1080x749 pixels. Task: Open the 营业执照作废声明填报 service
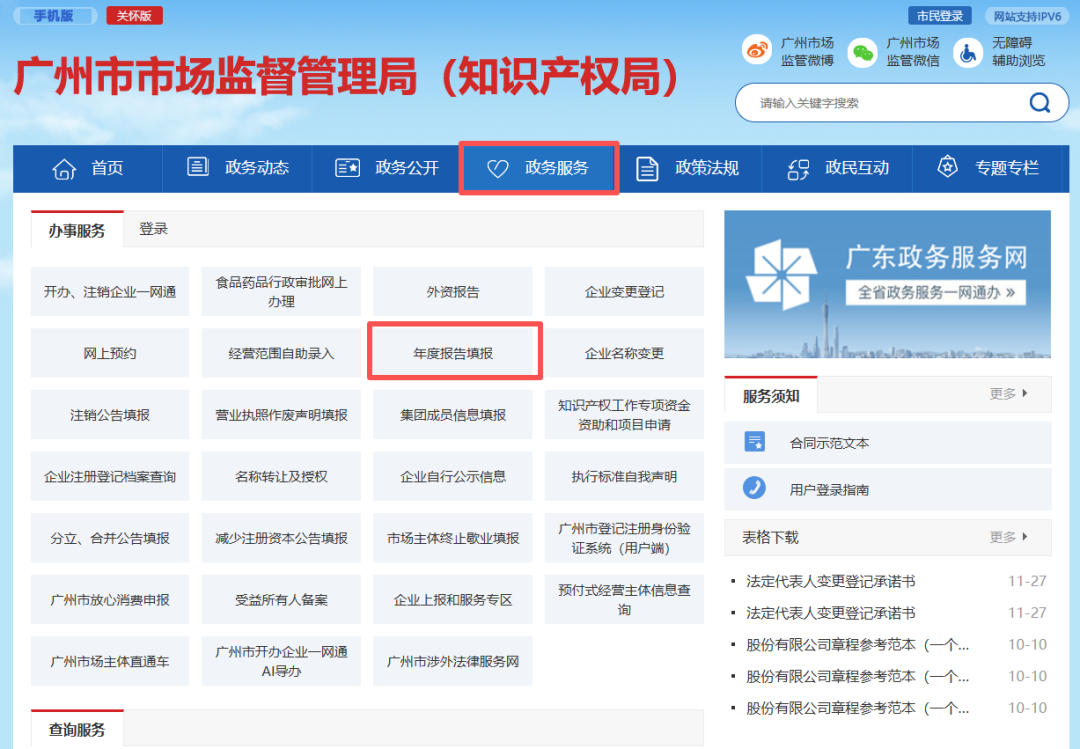(x=281, y=414)
